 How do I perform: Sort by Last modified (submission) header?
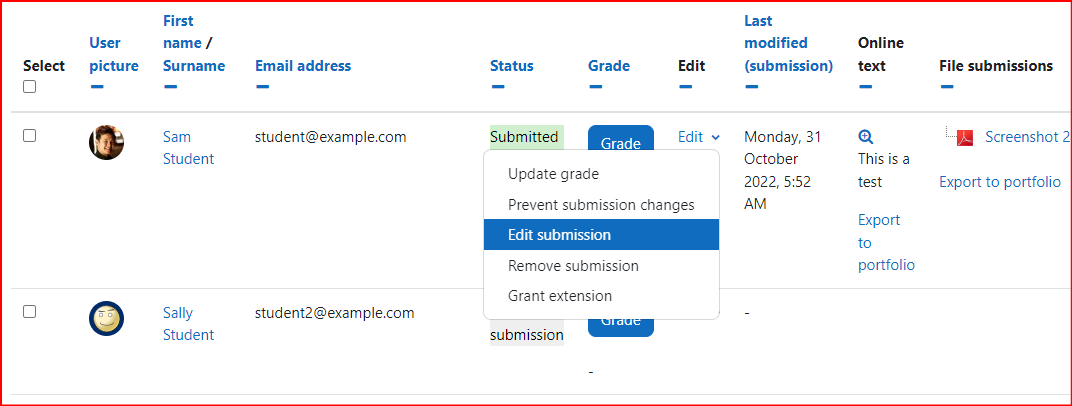(x=788, y=43)
